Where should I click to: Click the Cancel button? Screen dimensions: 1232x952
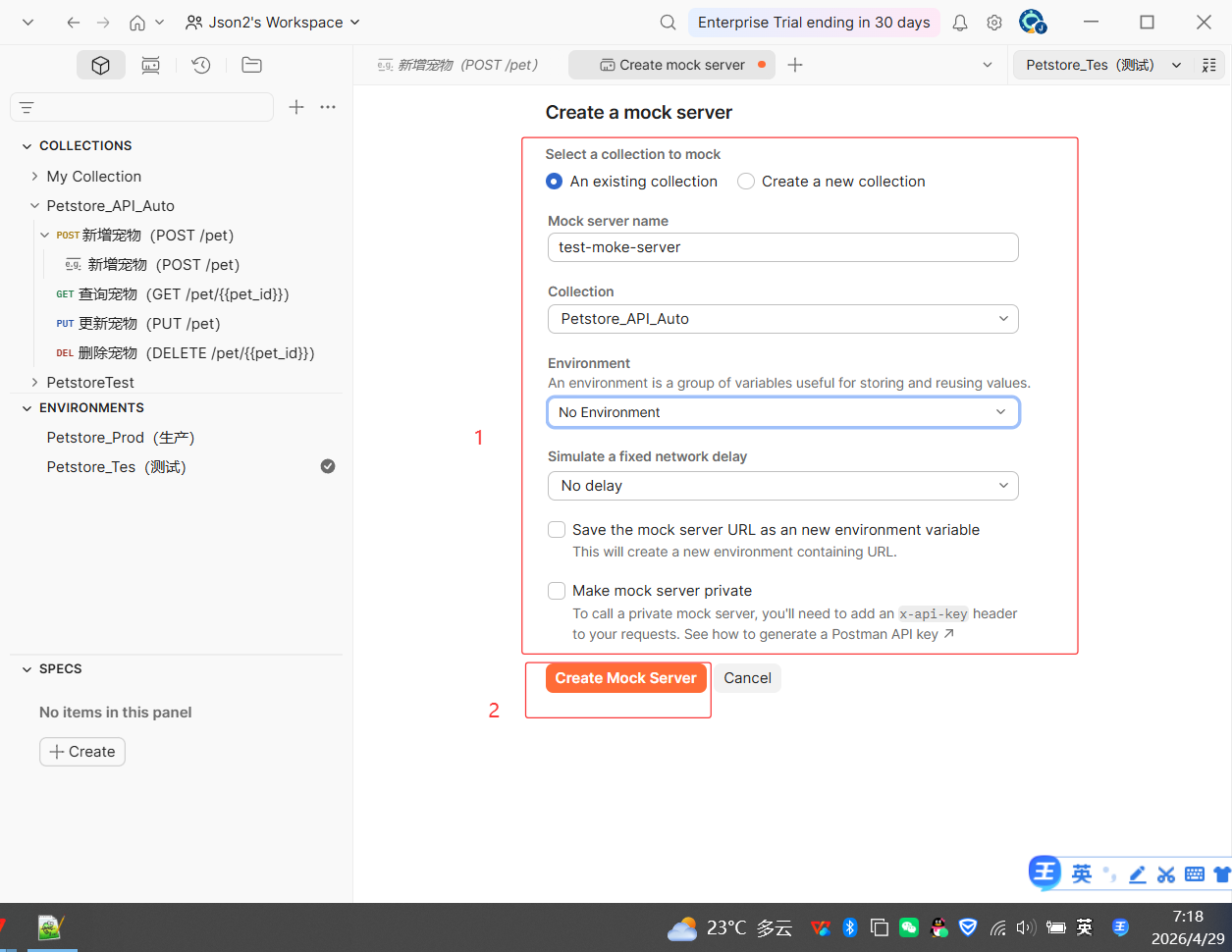click(x=748, y=678)
